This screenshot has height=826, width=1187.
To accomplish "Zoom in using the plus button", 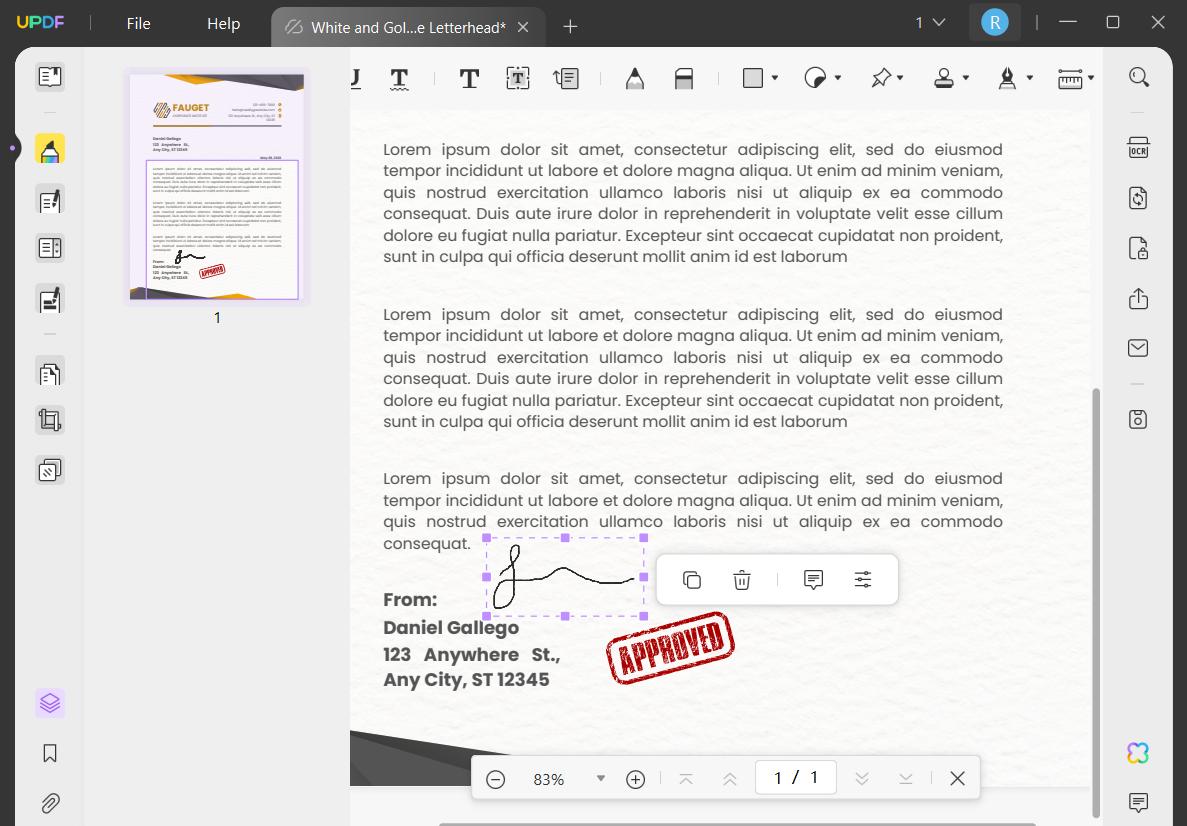I will pos(635,778).
